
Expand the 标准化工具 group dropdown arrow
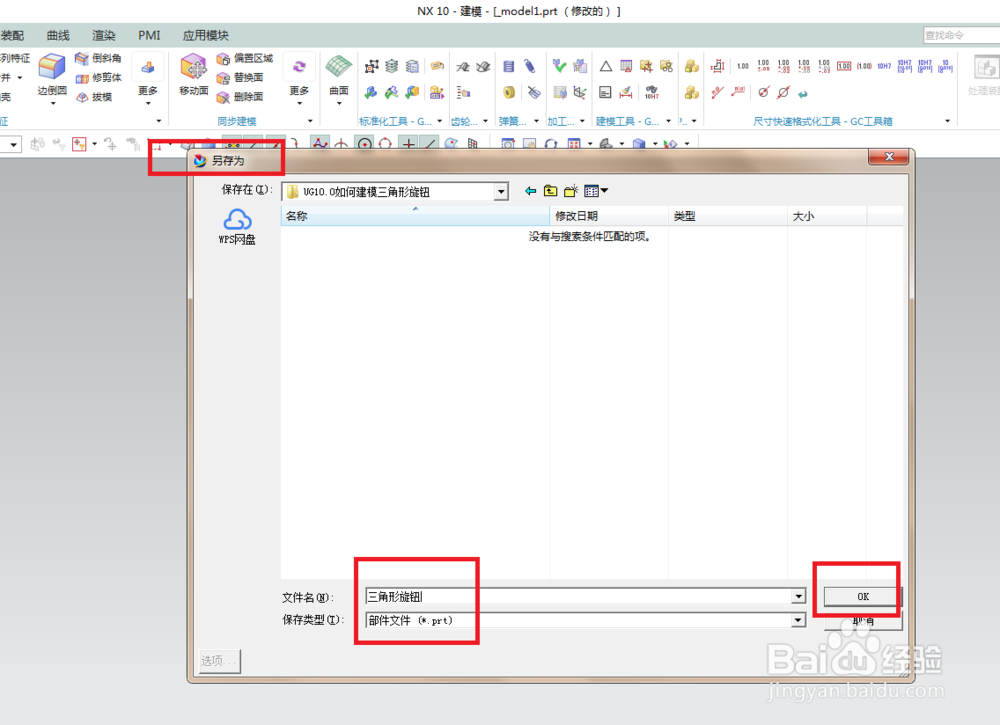tap(439, 121)
